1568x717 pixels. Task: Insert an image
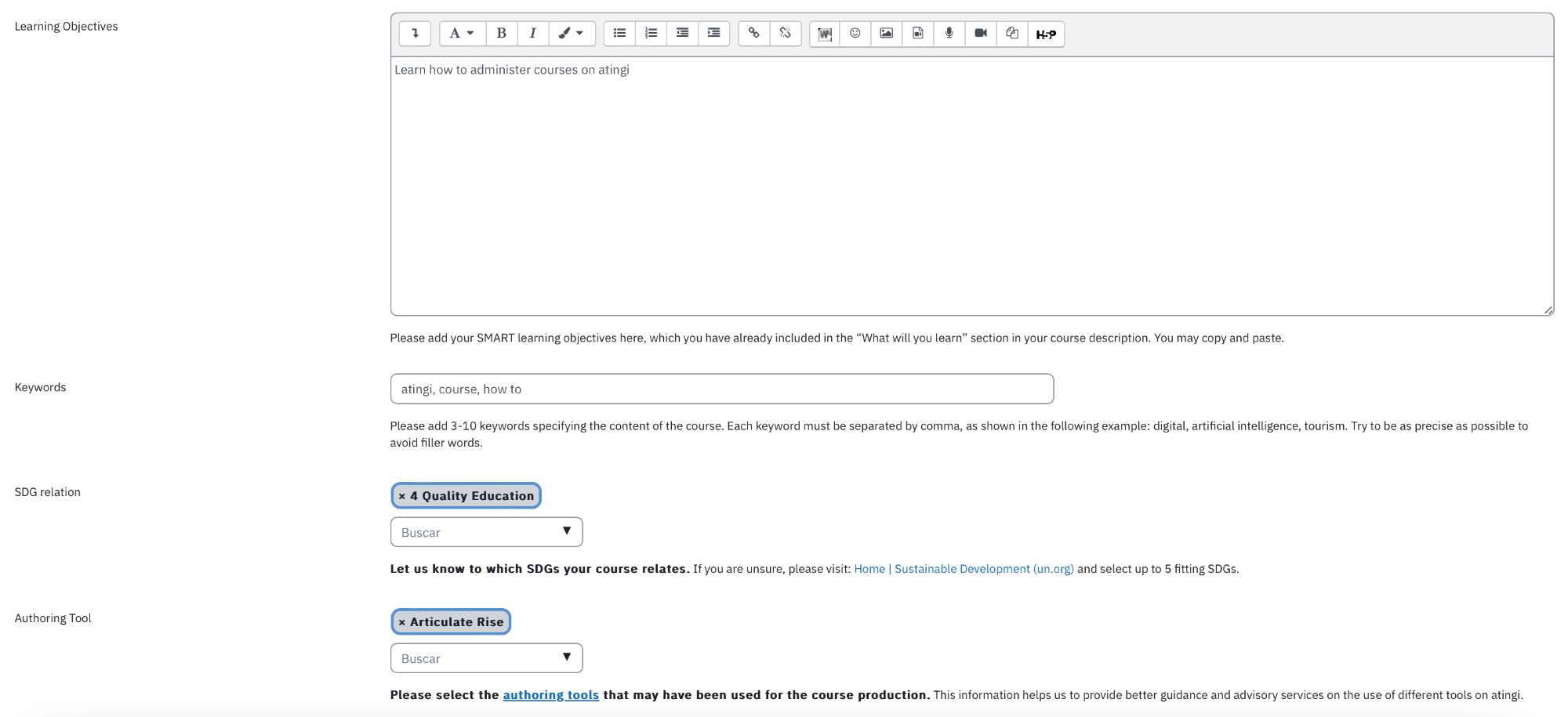pyautogui.click(x=887, y=34)
